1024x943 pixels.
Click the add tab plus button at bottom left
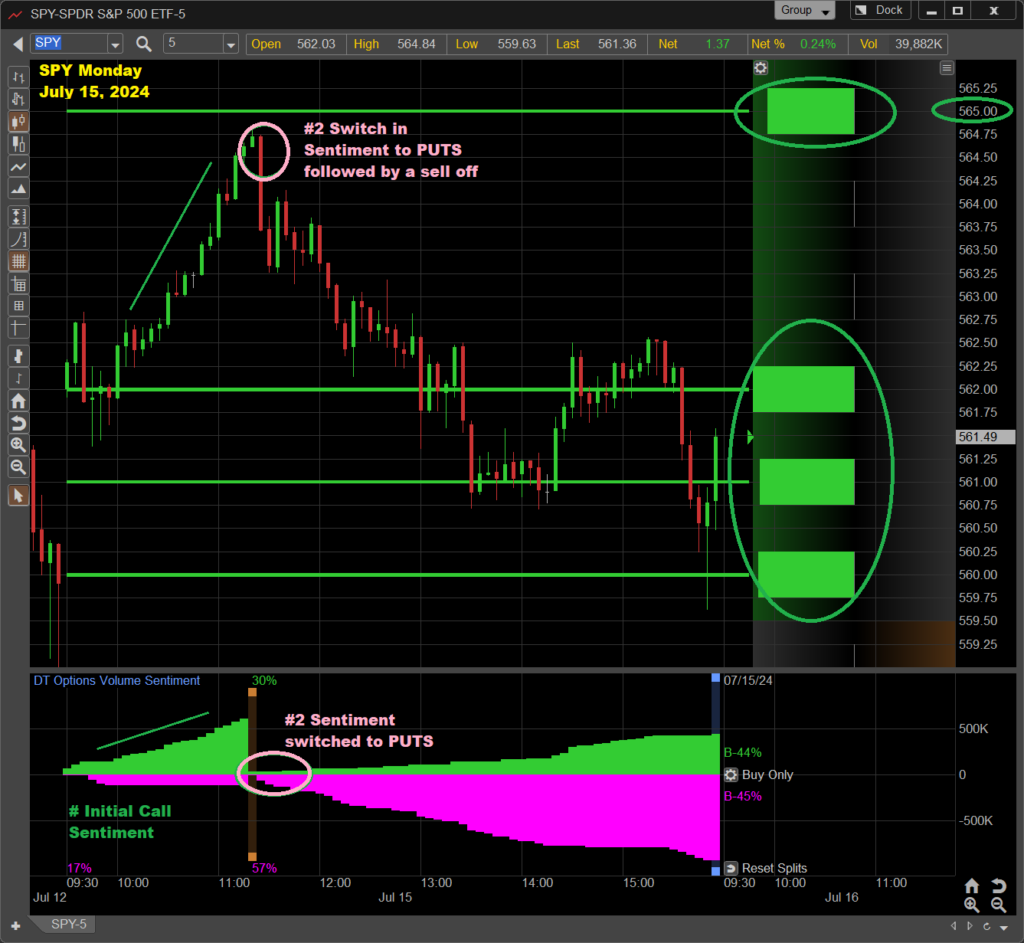15,925
